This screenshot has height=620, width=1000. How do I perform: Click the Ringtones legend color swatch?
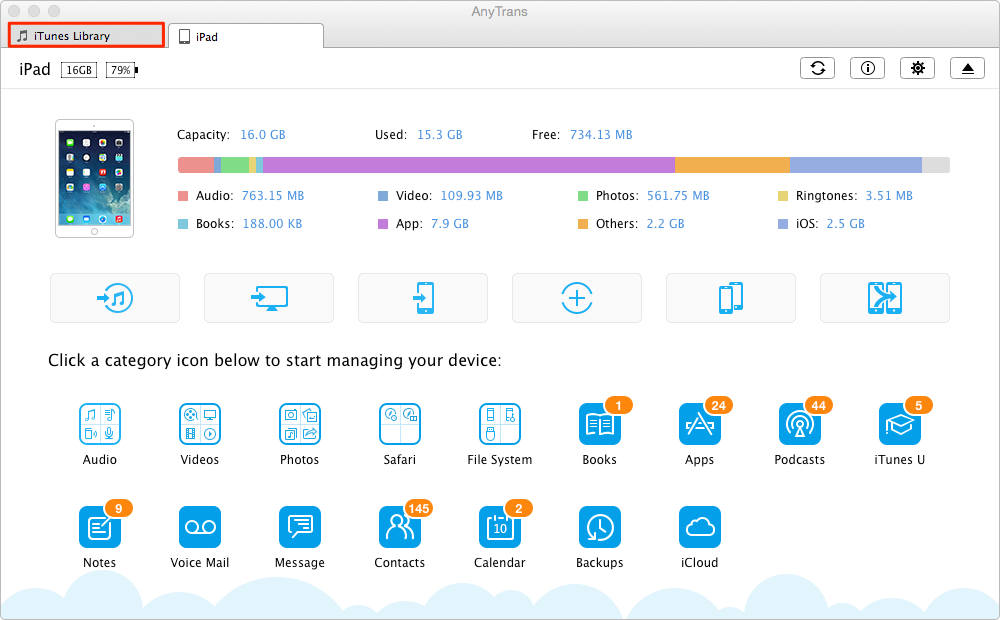pos(783,196)
